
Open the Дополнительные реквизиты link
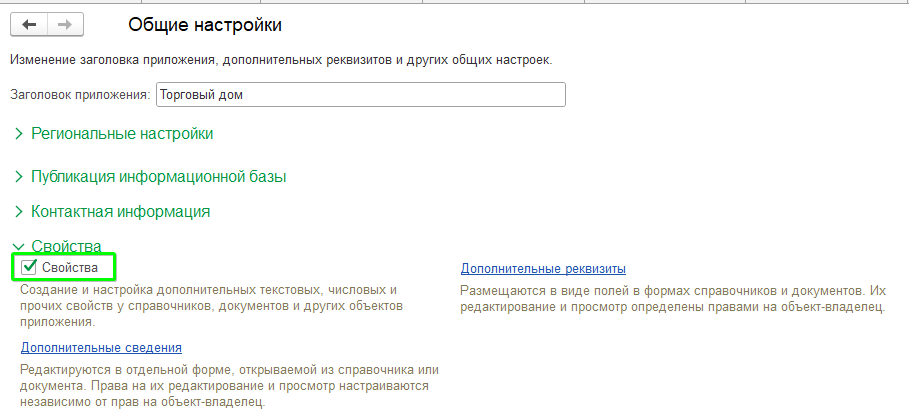(x=543, y=269)
